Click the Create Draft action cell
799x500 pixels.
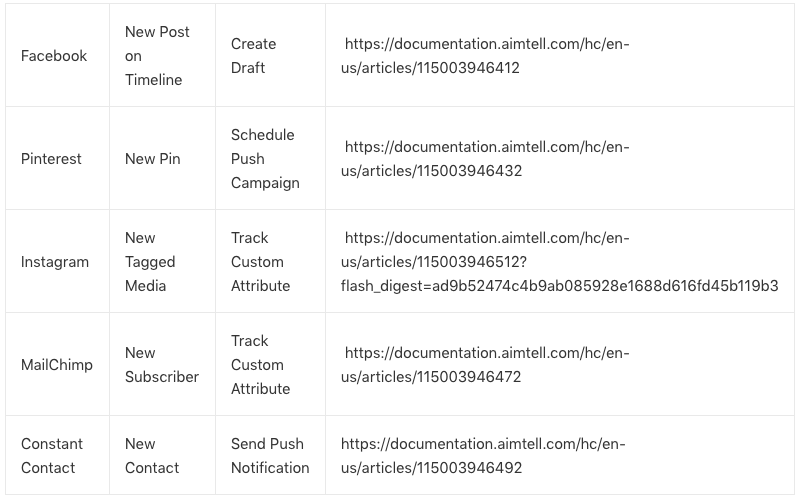[254, 56]
